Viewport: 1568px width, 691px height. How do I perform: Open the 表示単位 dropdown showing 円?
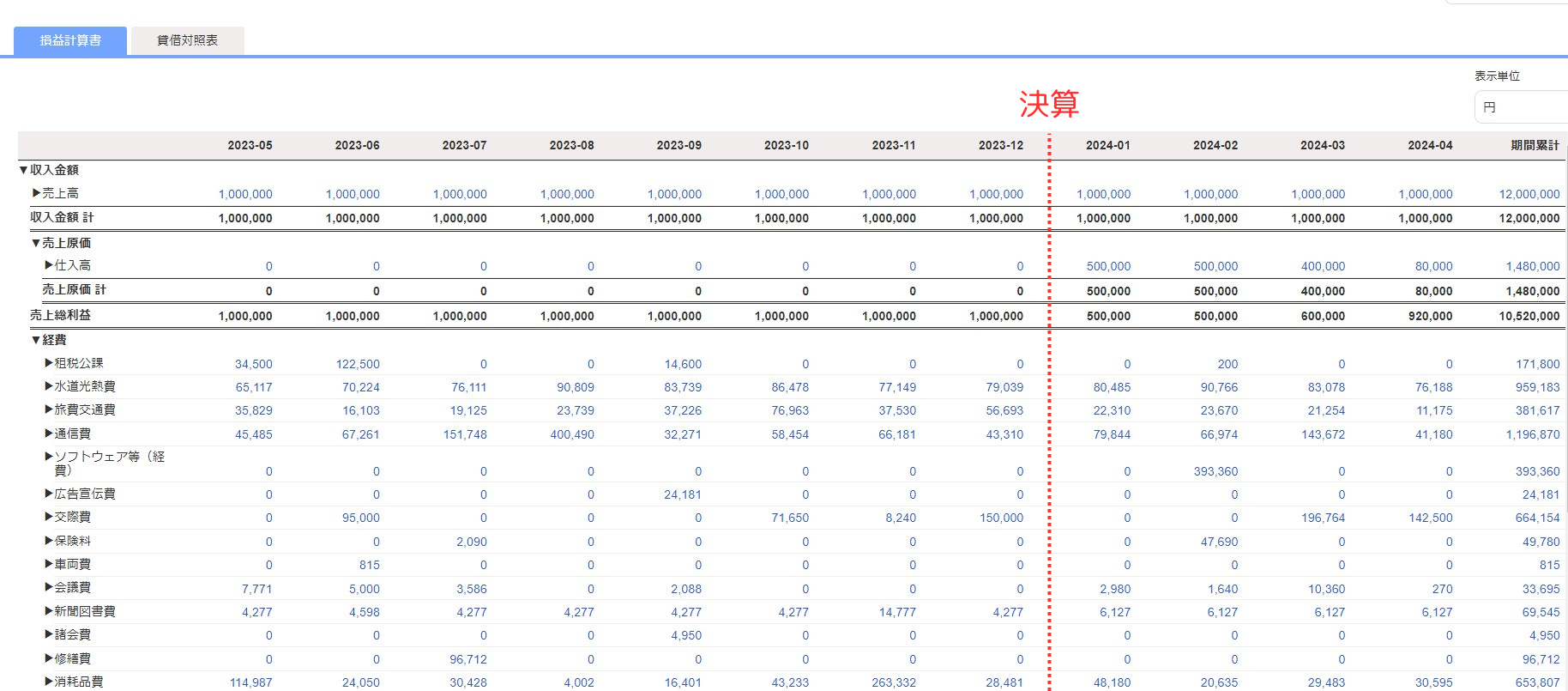pos(1520,107)
